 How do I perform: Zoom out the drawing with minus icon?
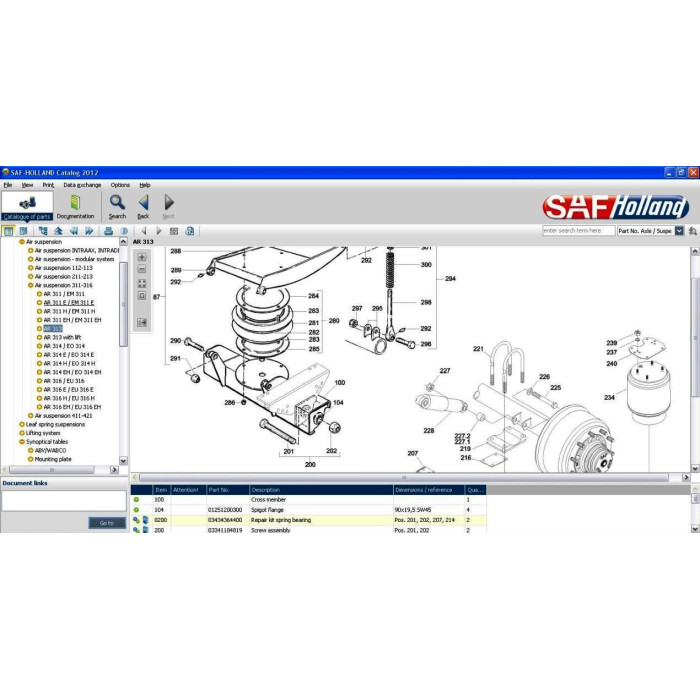(142, 269)
